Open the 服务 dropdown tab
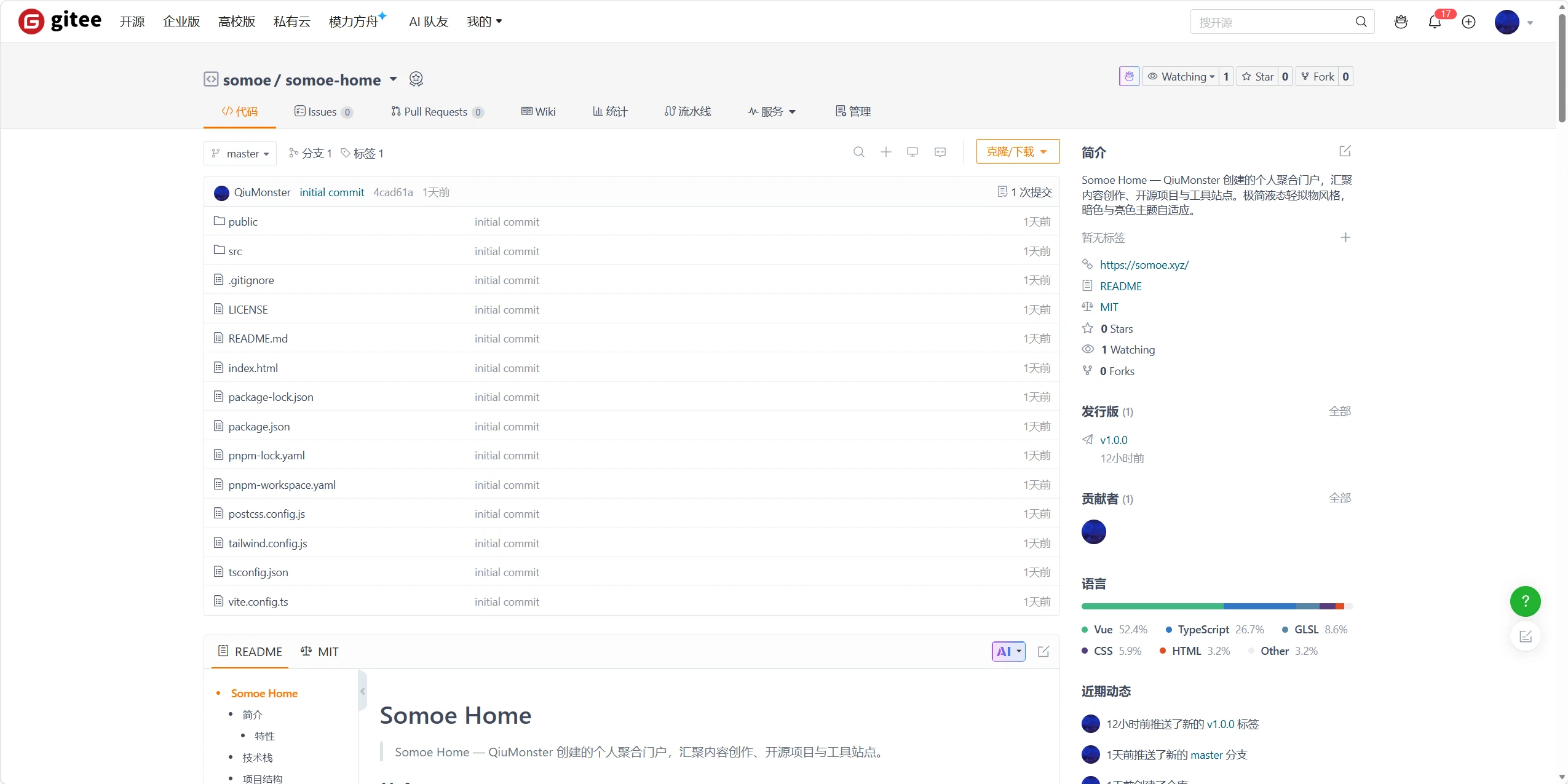The height and width of the screenshot is (784, 1568). click(x=772, y=111)
